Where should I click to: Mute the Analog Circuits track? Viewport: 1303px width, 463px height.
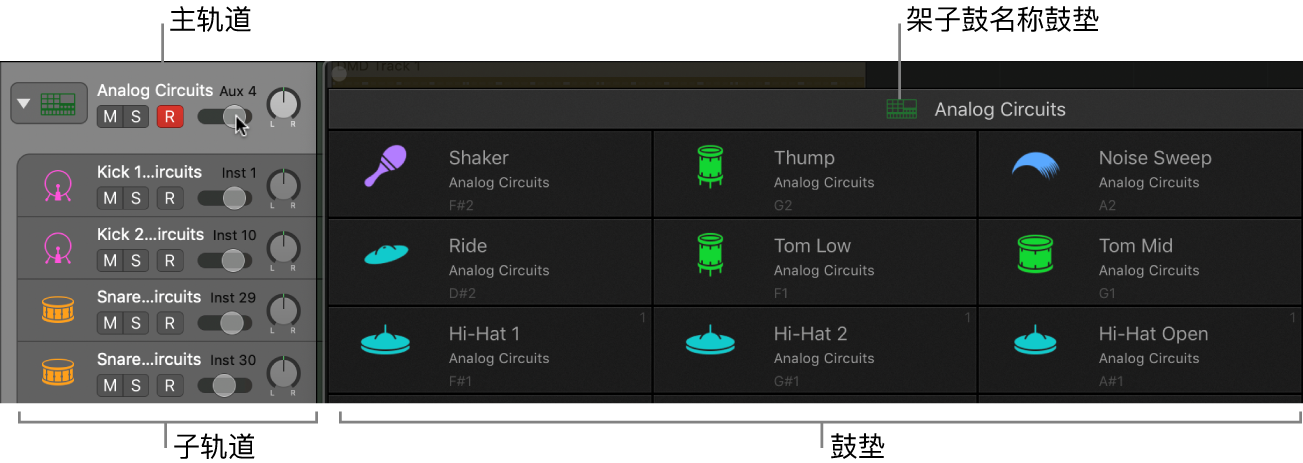[110, 117]
